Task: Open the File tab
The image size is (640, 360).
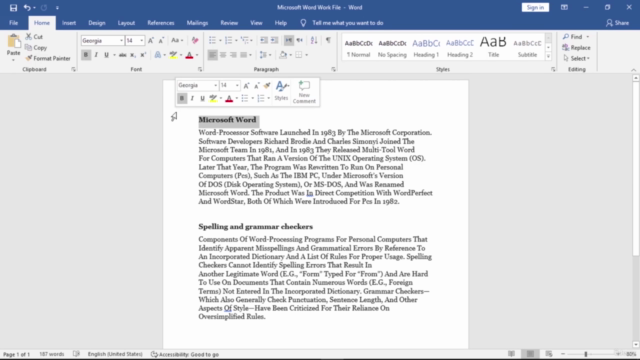Action: [13, 23]
